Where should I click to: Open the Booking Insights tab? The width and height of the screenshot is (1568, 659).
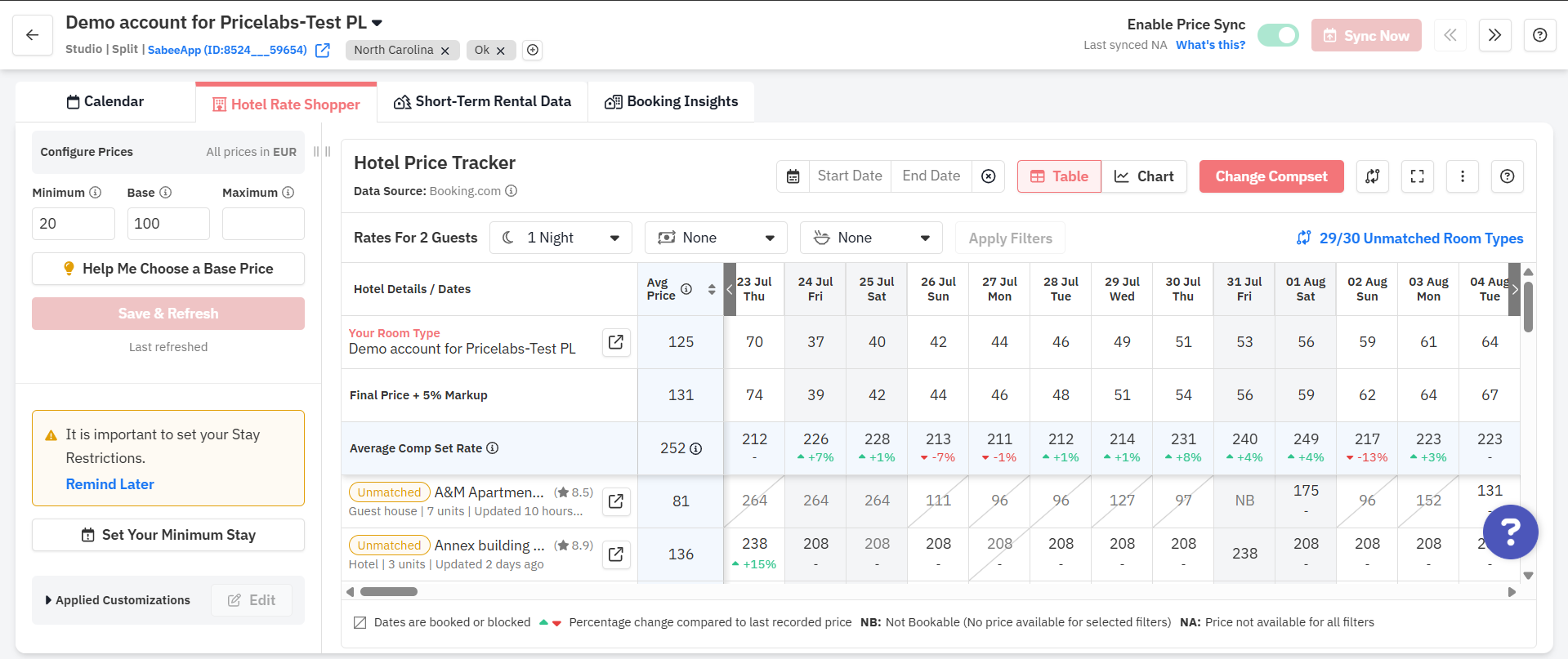[671, 101]
